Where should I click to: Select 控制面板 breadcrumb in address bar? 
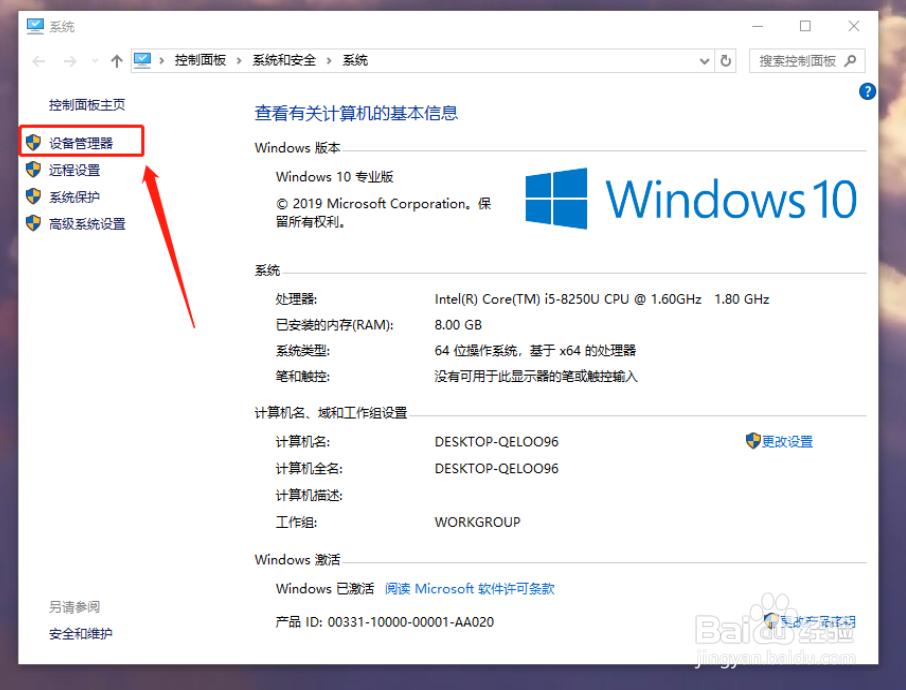[200, 60]
